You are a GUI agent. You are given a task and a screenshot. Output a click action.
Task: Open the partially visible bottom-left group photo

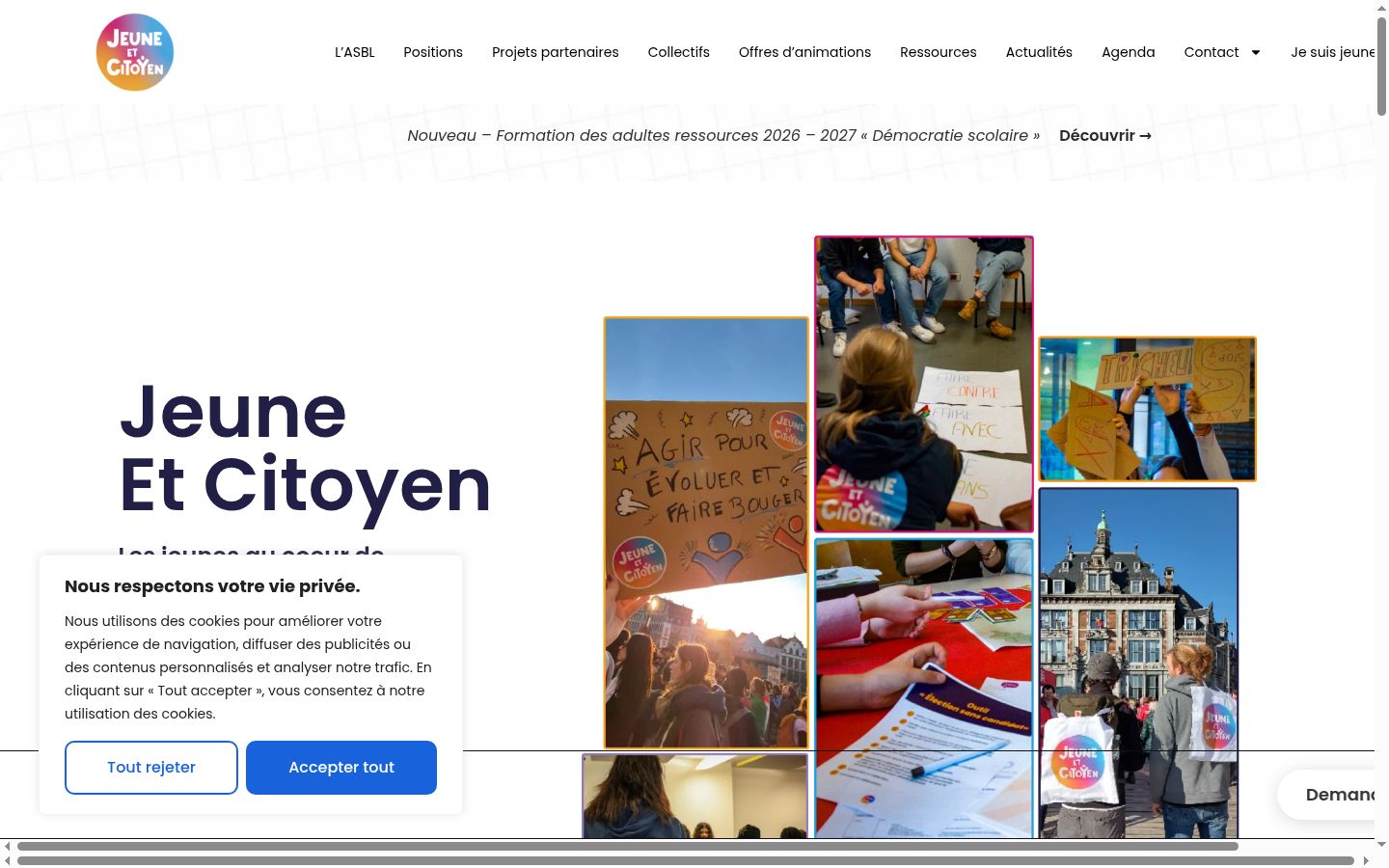click(695, 796)
